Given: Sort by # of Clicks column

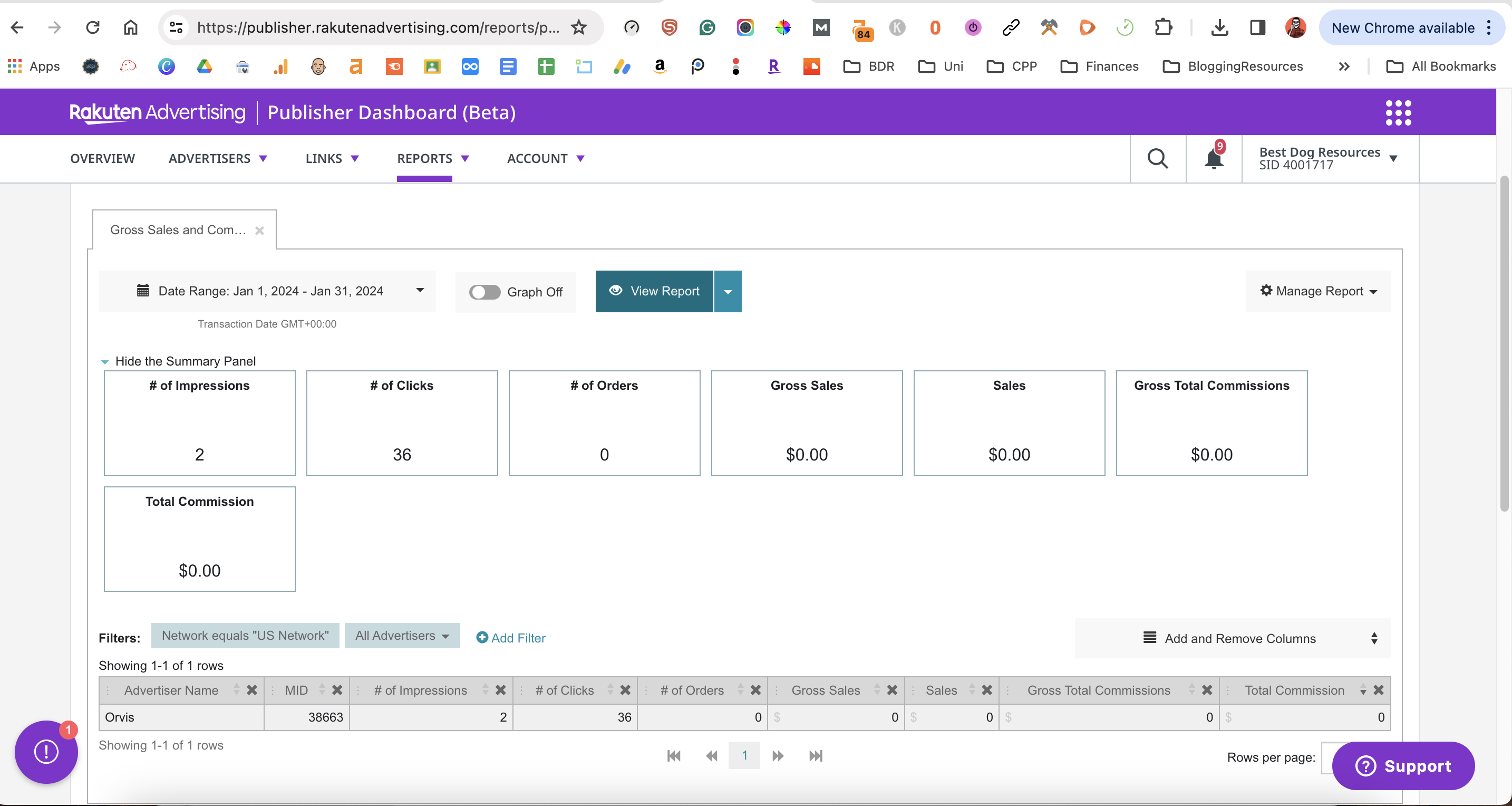Looking at the screenshot, I should [x=610, y=689].
